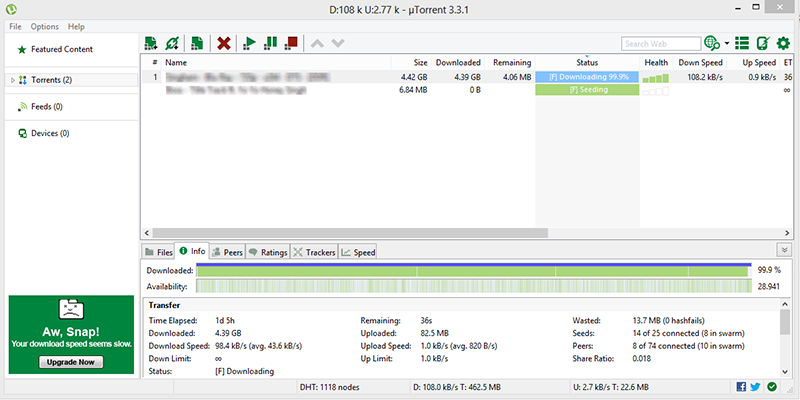Click the Add Torrent toolbar icon
The height and width of the screenshot is (400, 800).
coord(151,43)
